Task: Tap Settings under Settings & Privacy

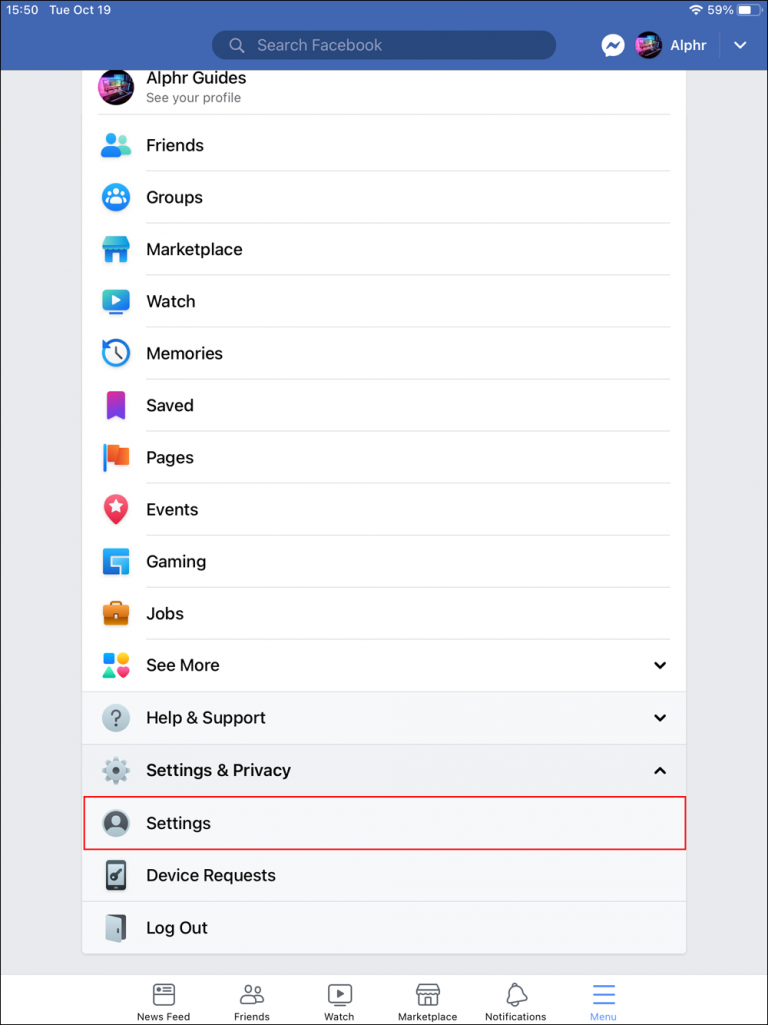Action: 178,823
